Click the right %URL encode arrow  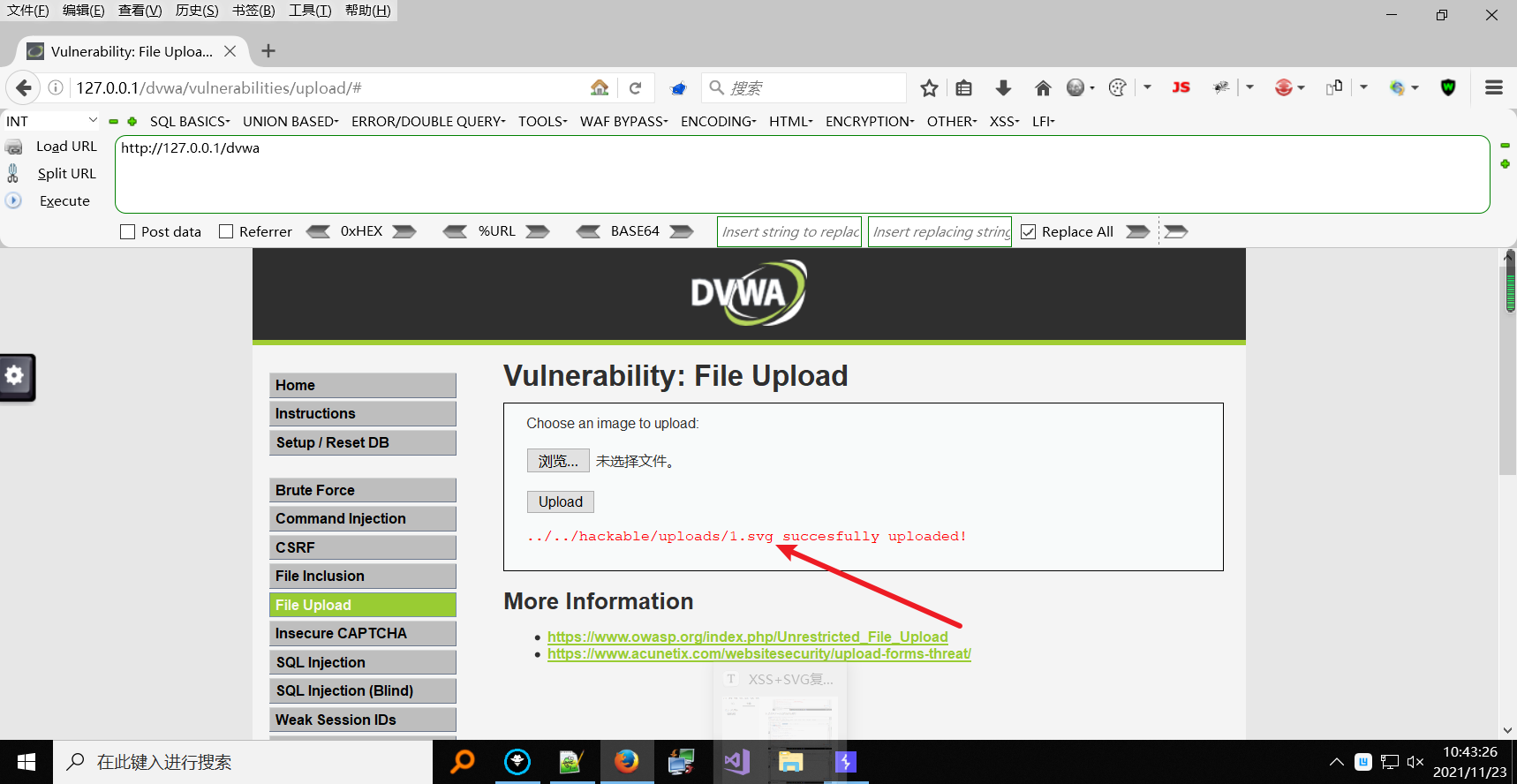tap(538, 231)
